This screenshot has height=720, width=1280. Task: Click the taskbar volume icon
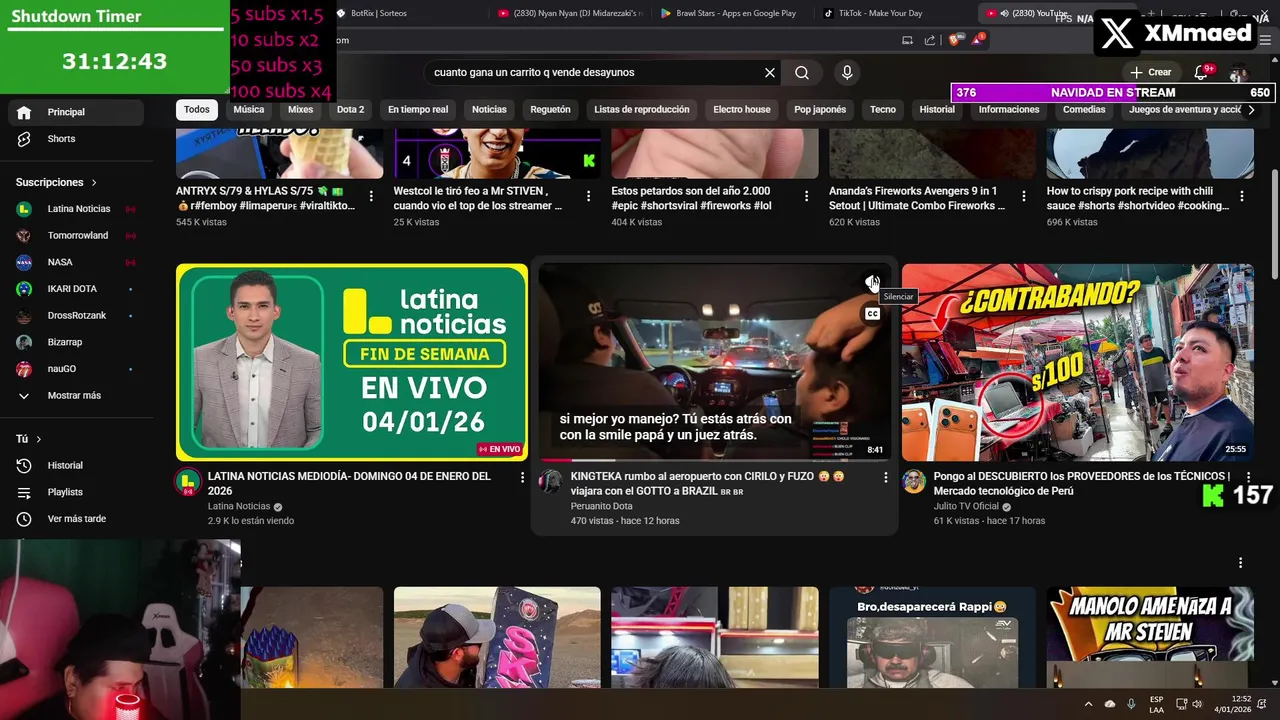[x=1198, y=704]
